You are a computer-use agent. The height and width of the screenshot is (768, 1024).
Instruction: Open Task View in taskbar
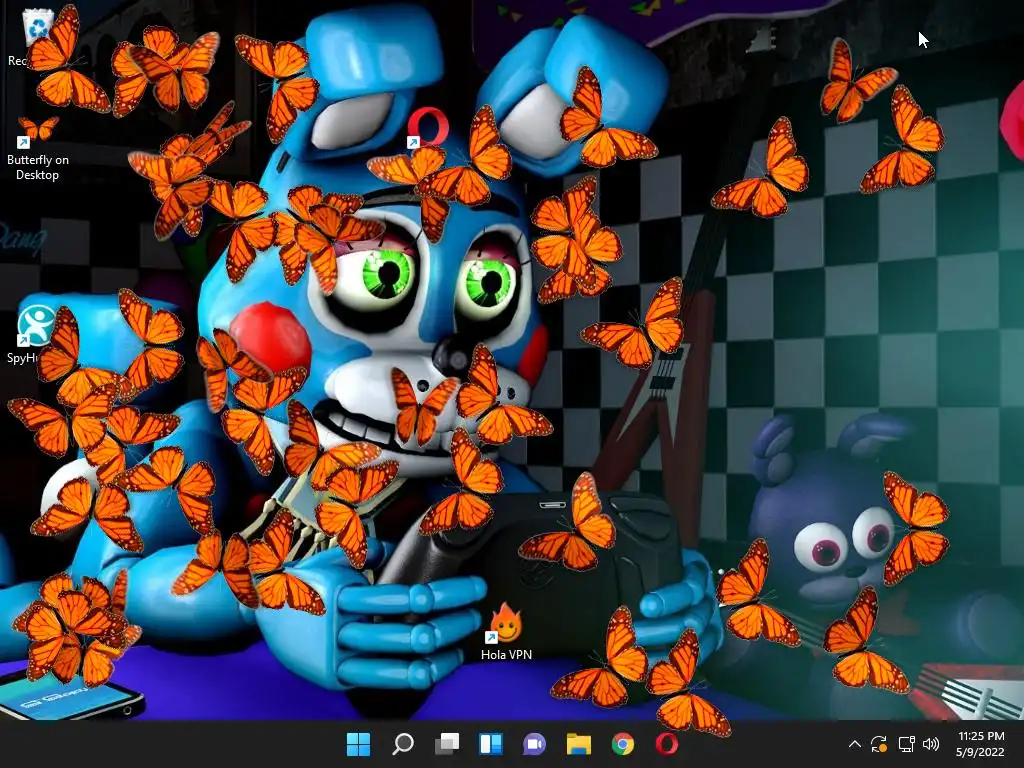pyautogui.click(x=447, y=744)
